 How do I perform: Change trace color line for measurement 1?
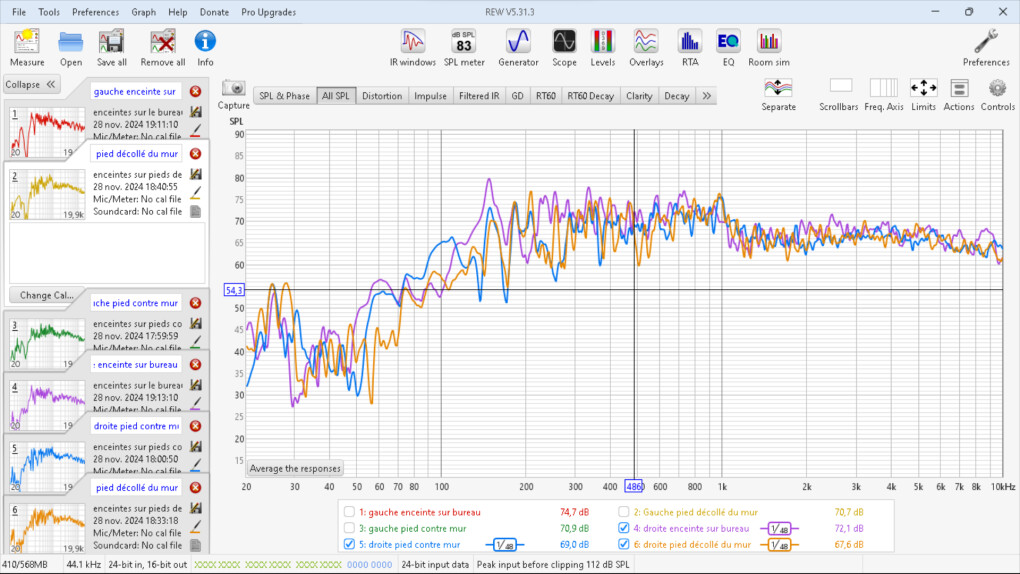click(196, 131)
